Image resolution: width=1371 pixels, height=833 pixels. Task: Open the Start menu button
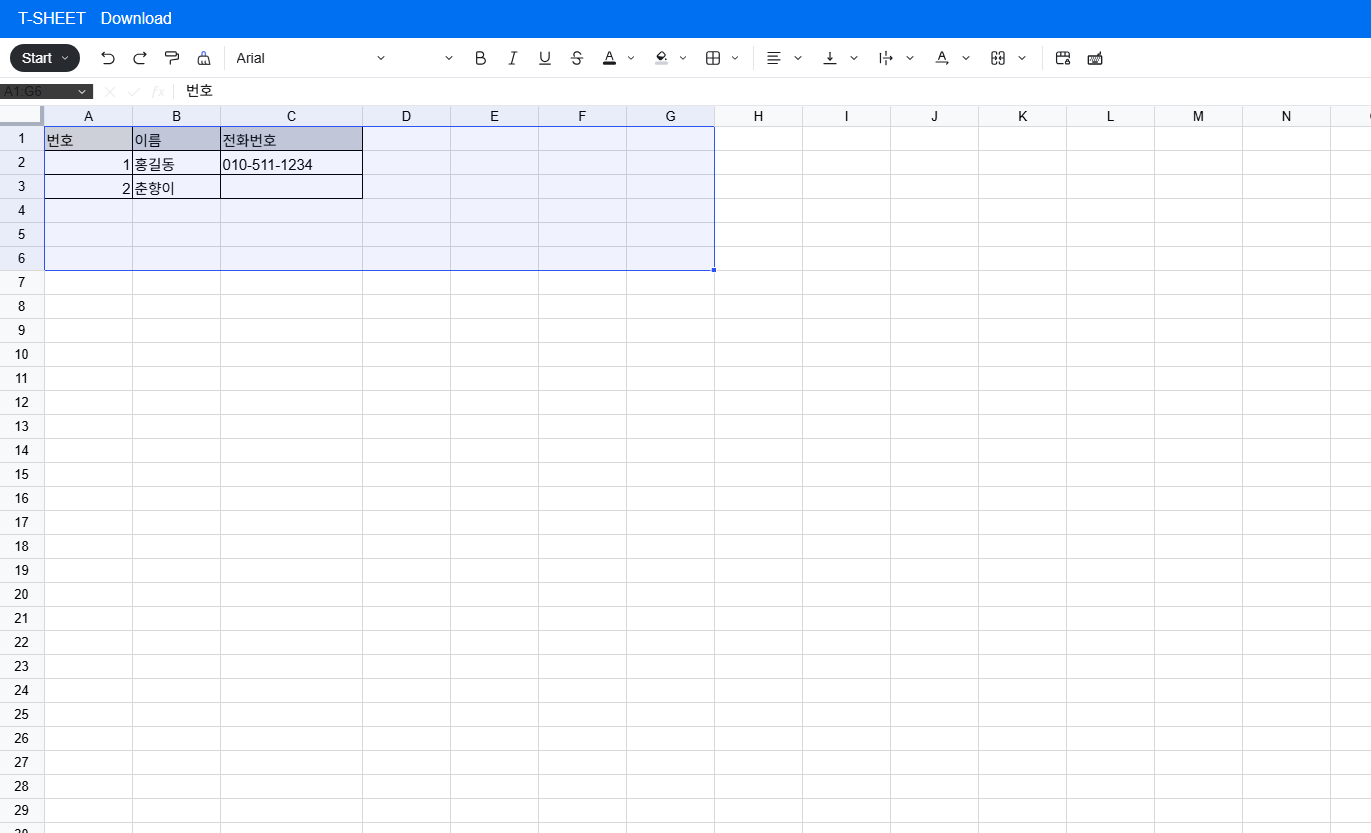click(45, 58)
